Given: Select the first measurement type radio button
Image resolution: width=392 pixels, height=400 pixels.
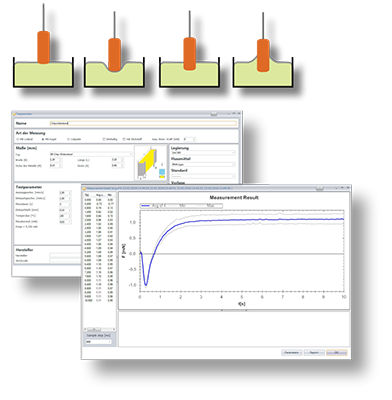Looking at the screenshot, I should (x=18, y=139).
